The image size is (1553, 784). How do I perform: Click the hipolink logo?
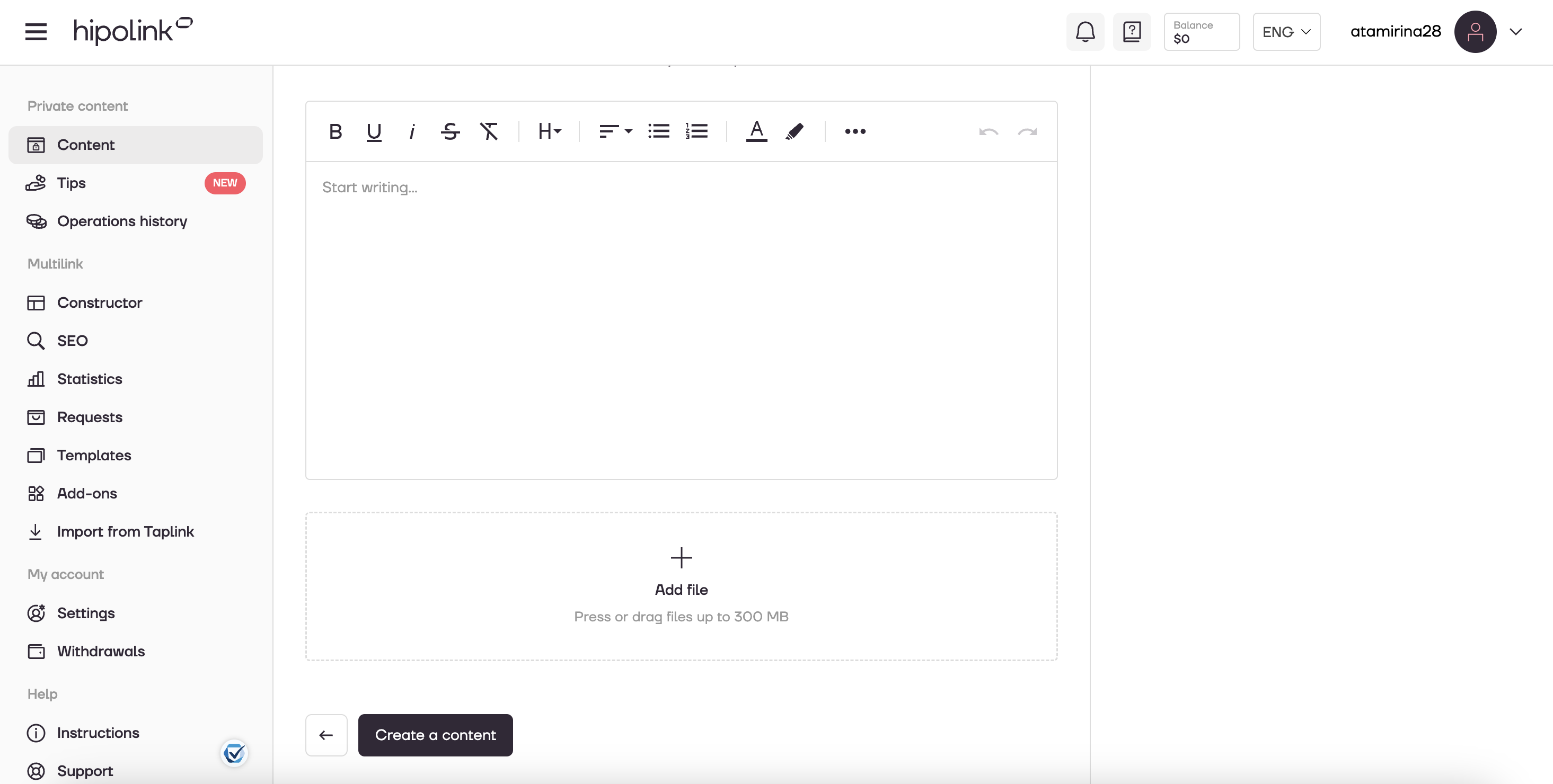click(133, 31)
